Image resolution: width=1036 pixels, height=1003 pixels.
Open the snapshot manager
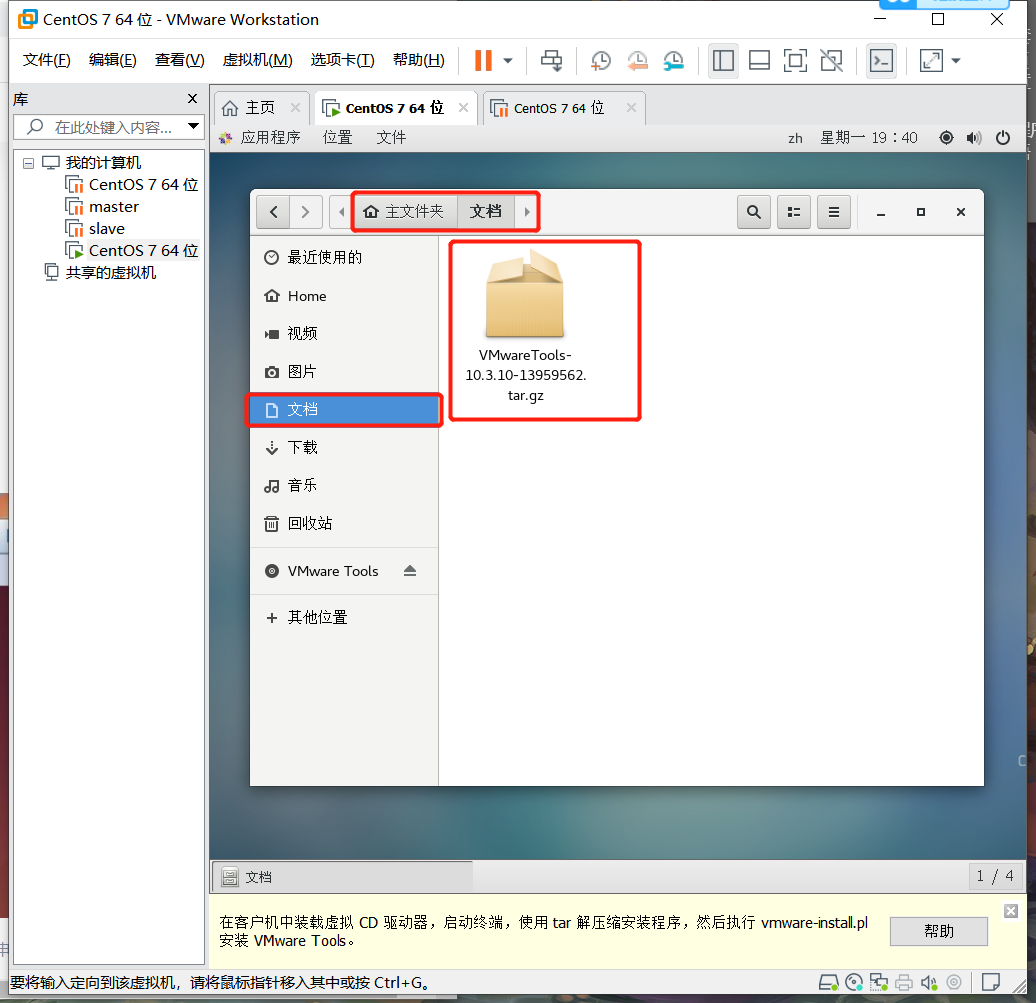673,61
